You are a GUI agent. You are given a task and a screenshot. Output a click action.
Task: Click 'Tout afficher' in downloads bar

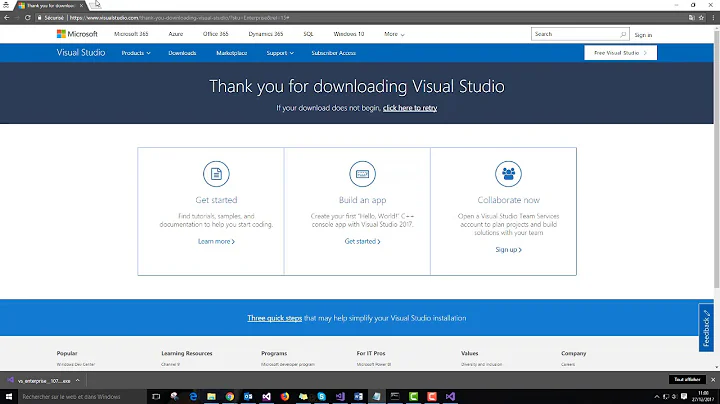click(x=687, y=379)
